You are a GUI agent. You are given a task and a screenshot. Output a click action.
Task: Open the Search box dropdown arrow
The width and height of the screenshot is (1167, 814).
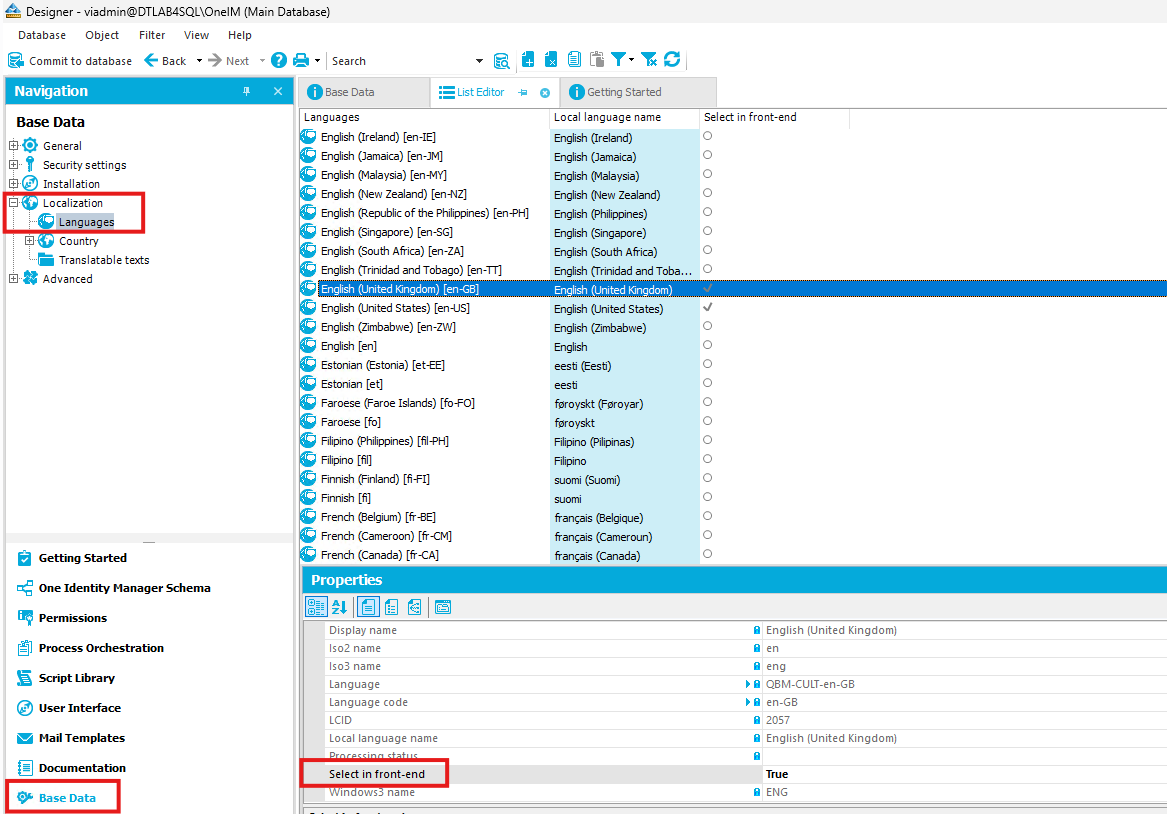click(x=479, y=61)
